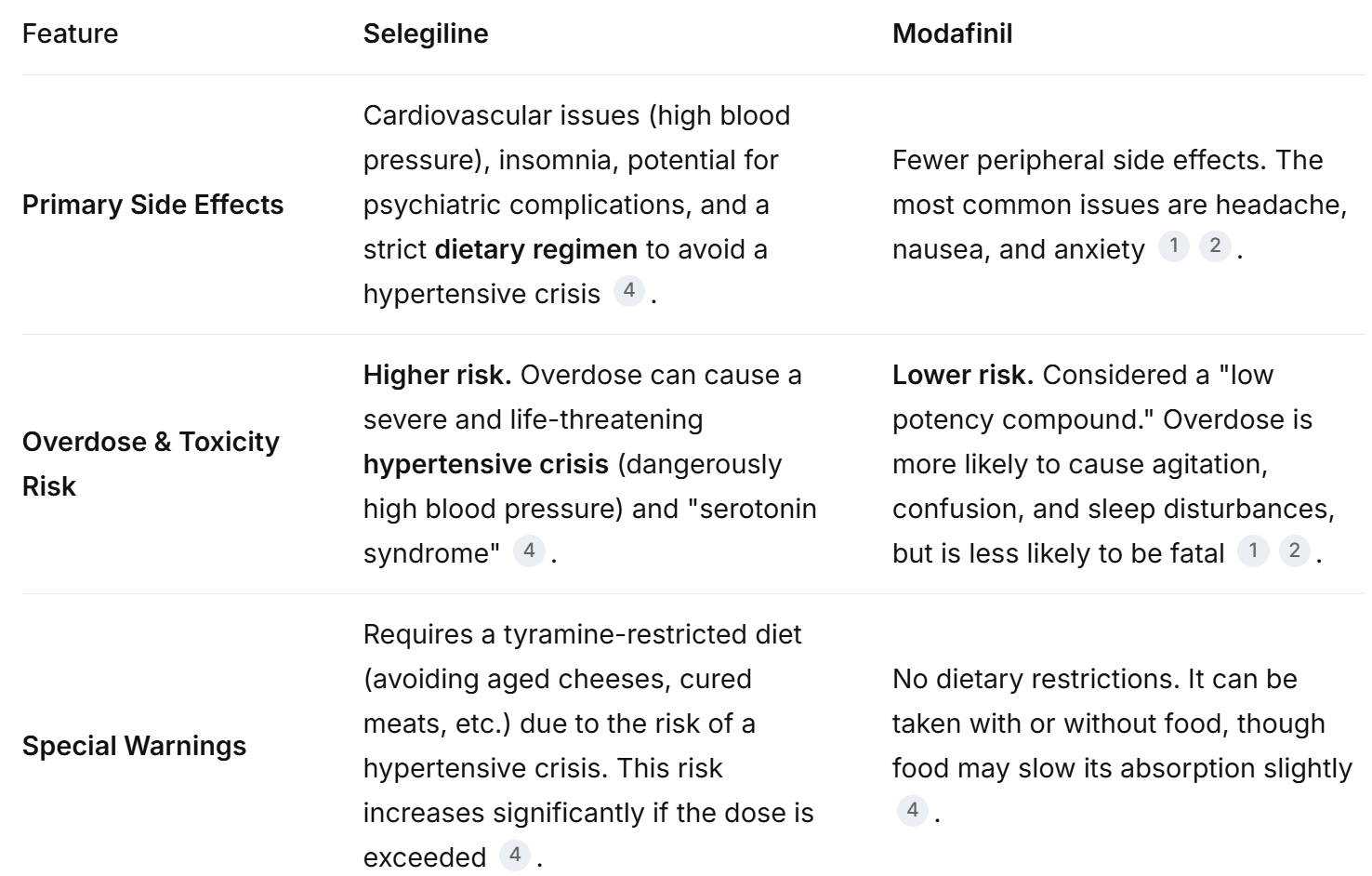Click the Modafinil column header
Viewport: 1372px width, 876px height.
(952, 33)
